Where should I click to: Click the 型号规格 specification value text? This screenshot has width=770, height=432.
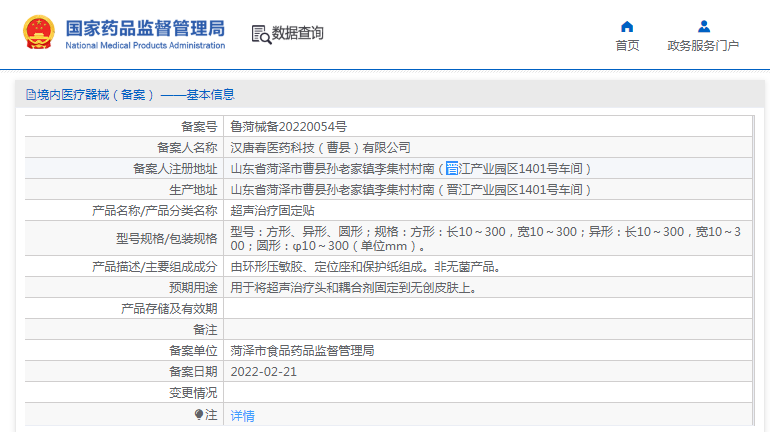486,239
